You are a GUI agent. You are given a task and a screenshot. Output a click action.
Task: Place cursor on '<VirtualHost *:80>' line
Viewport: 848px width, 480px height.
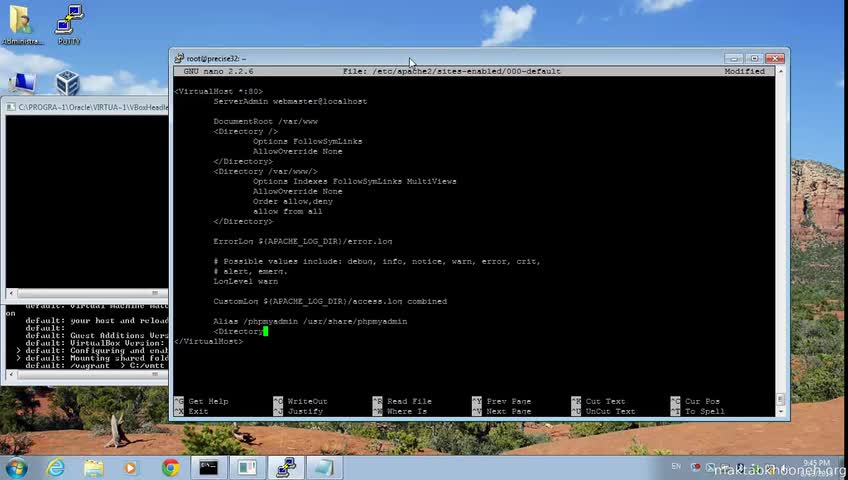tap(218, 91)
